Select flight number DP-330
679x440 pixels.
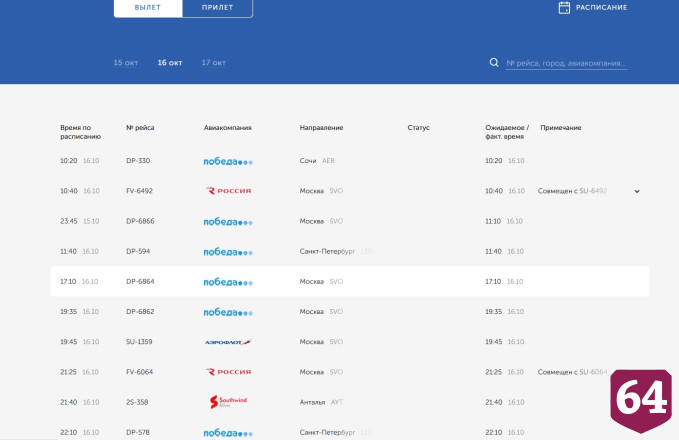click(138, 161)
